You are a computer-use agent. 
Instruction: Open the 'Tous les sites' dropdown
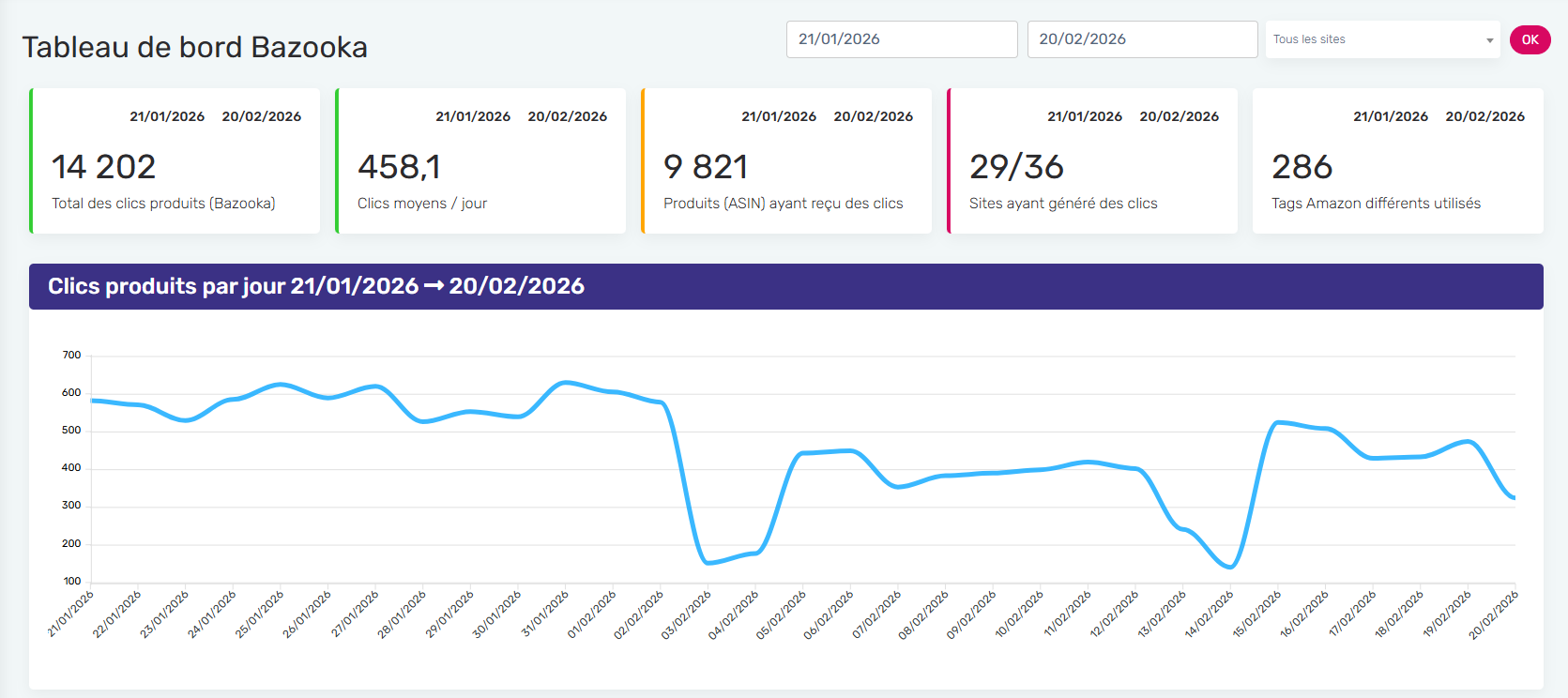point(1375,39)
